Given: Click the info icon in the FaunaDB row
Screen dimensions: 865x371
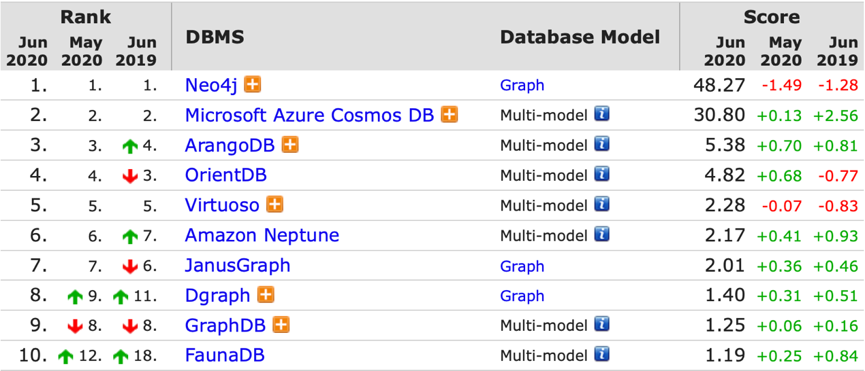Looking at the screenshot, I should pyautogui.click(x=601, y=354).
